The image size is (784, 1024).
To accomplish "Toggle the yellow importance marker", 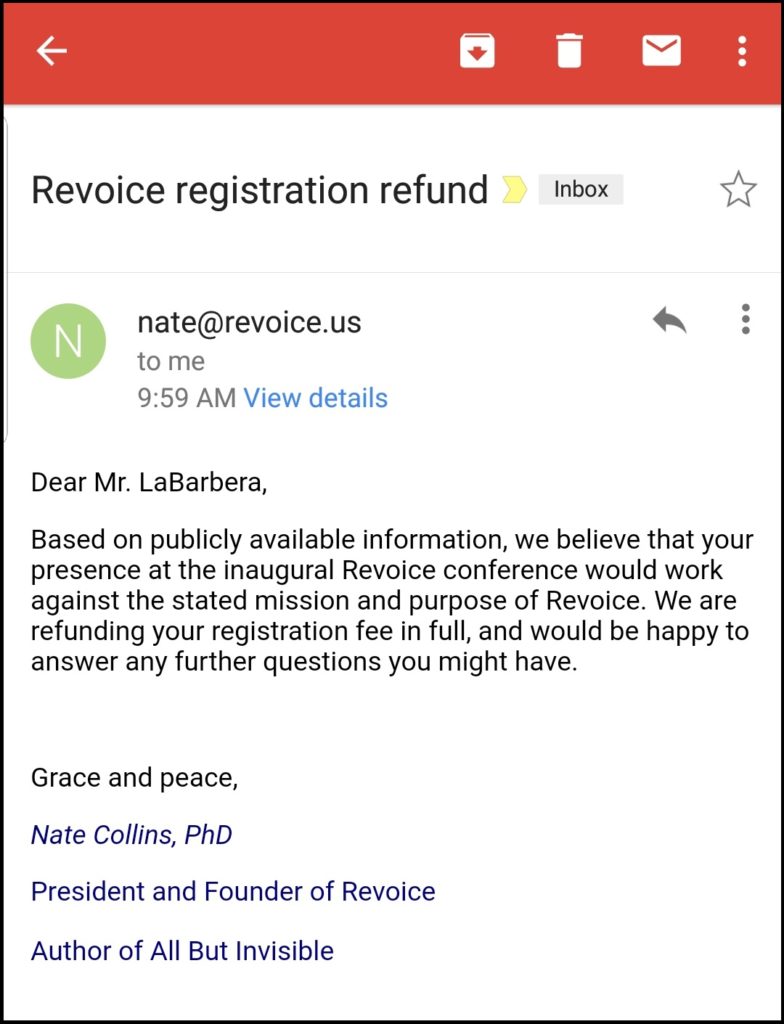I will pyautogui.click(x=514, y=189).
